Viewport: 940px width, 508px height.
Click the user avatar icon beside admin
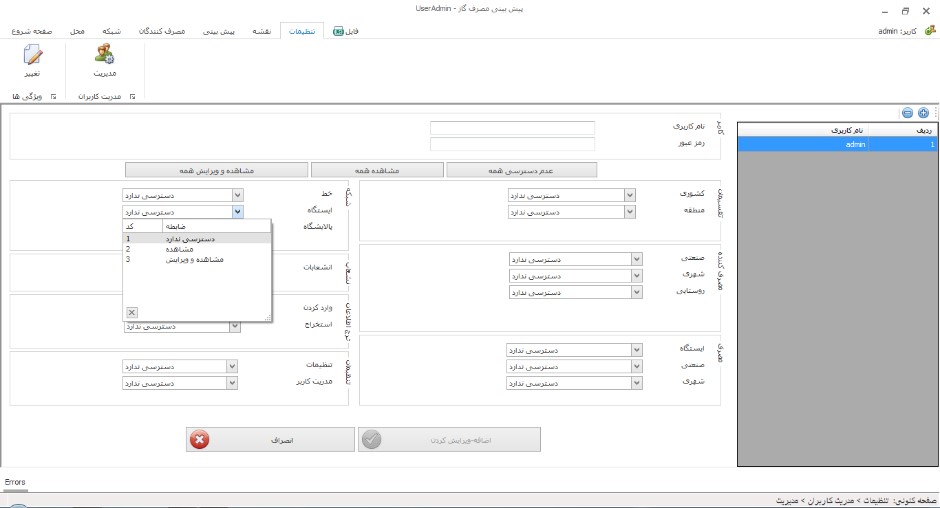pyautogui.click(x=930, y=31)
